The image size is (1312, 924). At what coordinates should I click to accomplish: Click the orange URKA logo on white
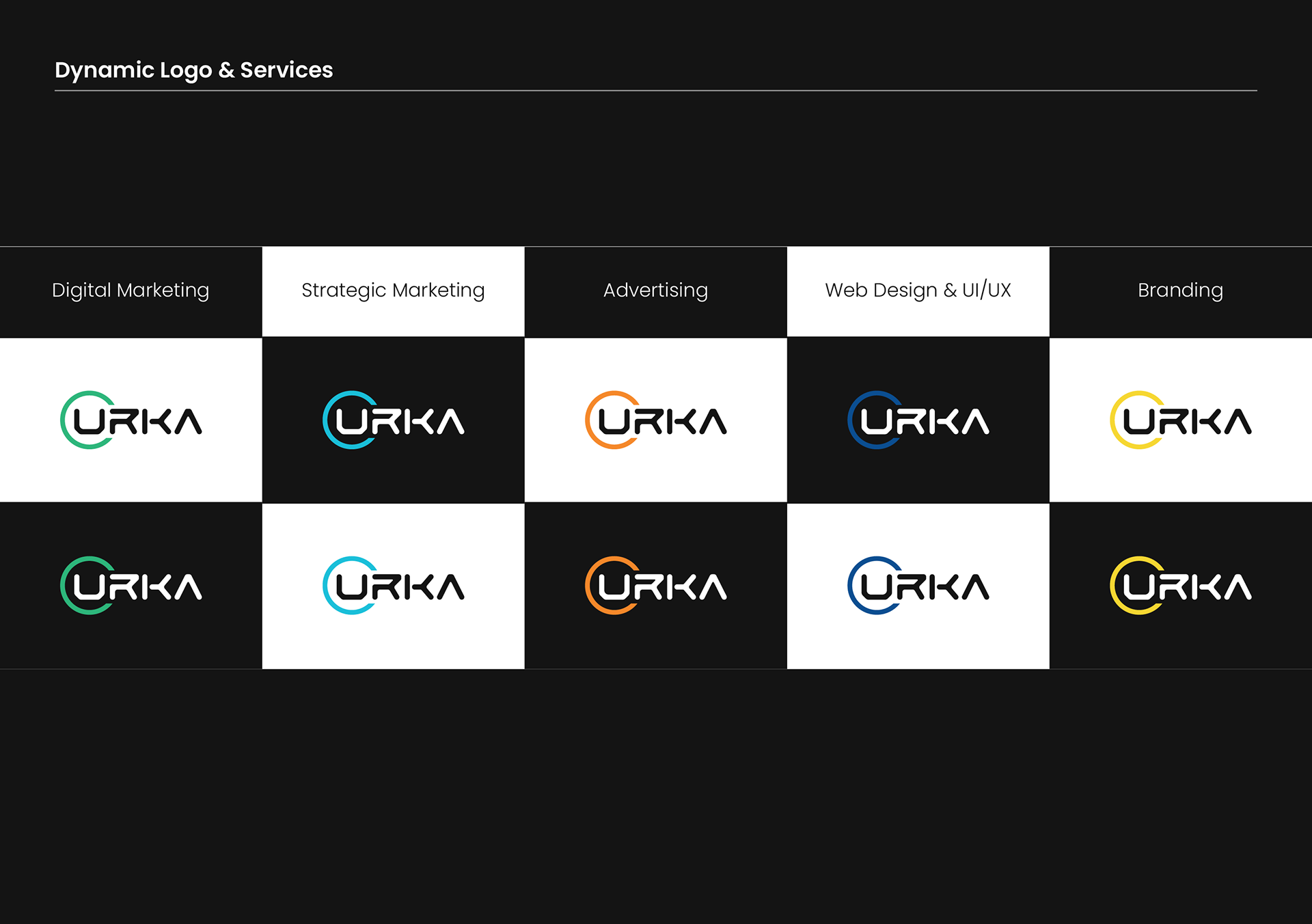pos(656,420)
